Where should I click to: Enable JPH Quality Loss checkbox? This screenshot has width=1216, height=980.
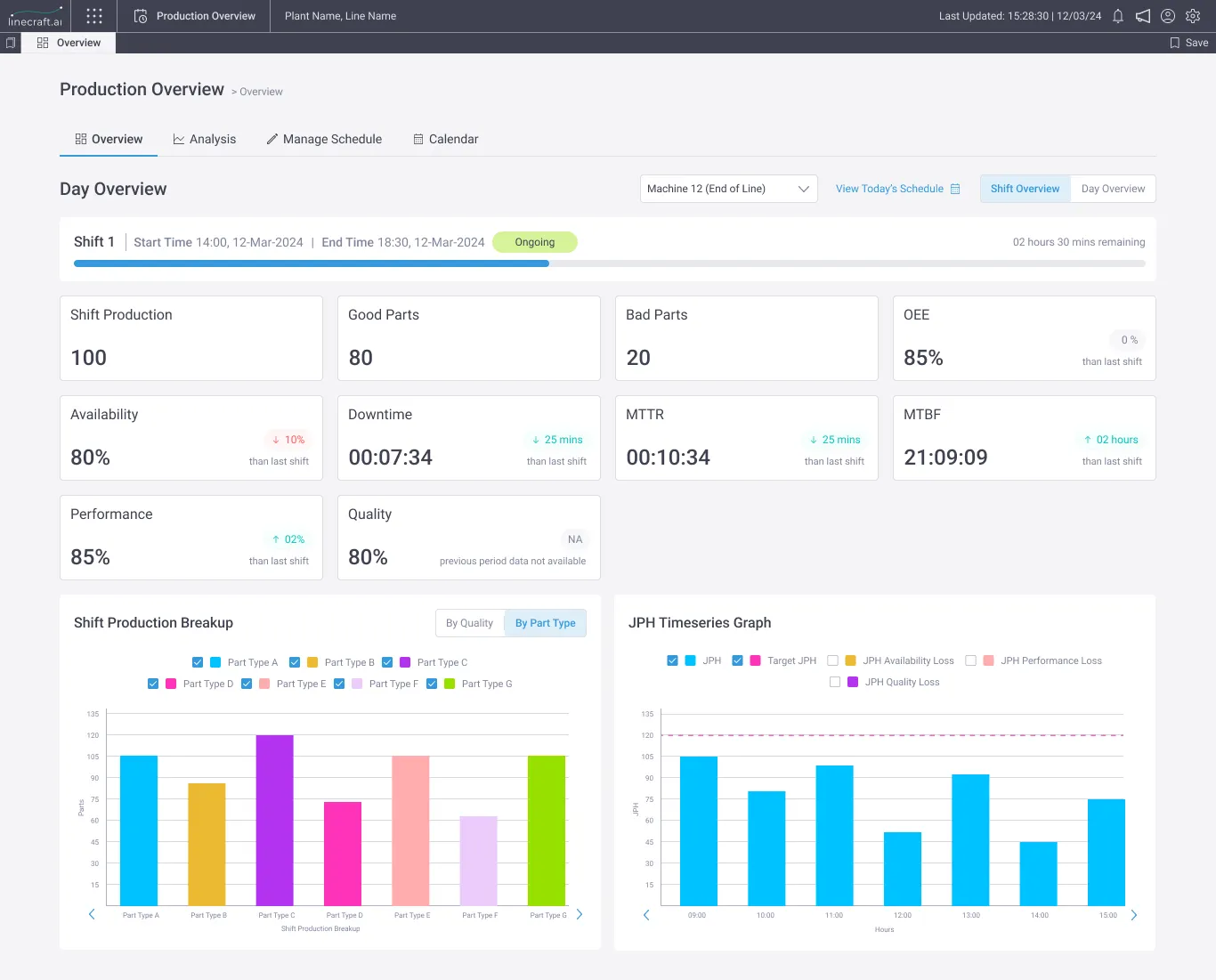(835, 682)
